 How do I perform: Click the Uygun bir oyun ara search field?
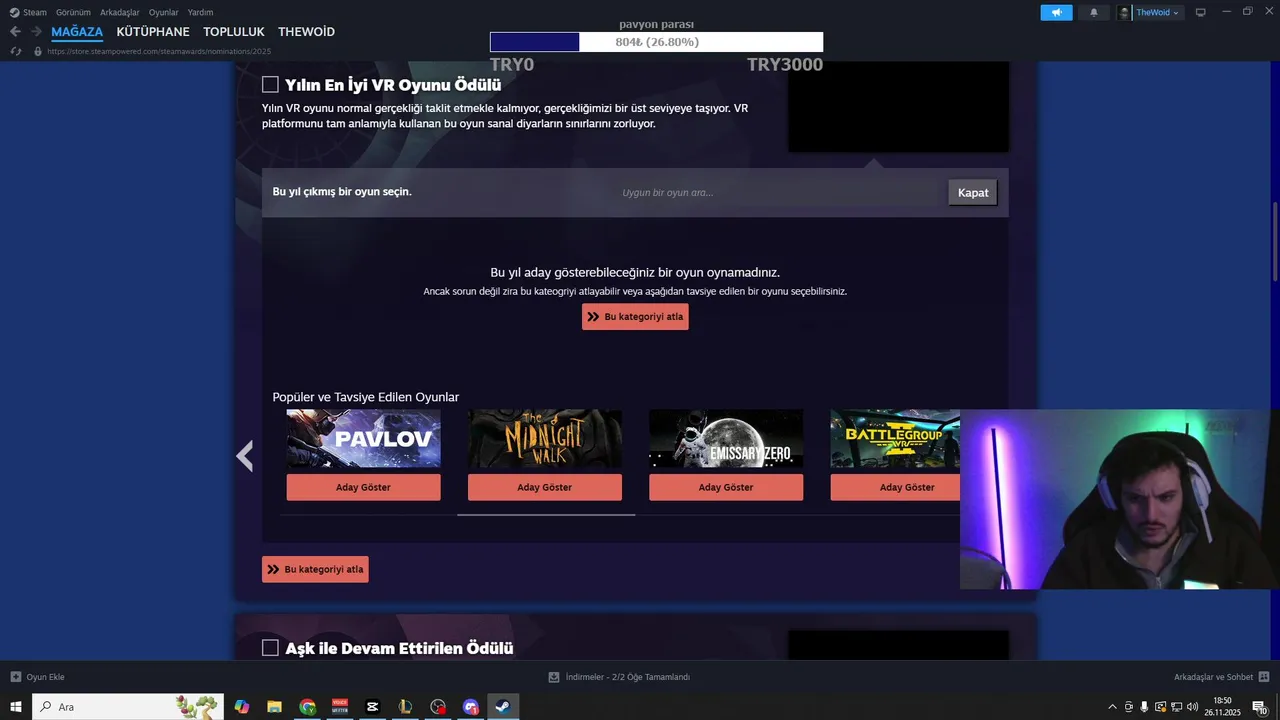pos(778,192)
